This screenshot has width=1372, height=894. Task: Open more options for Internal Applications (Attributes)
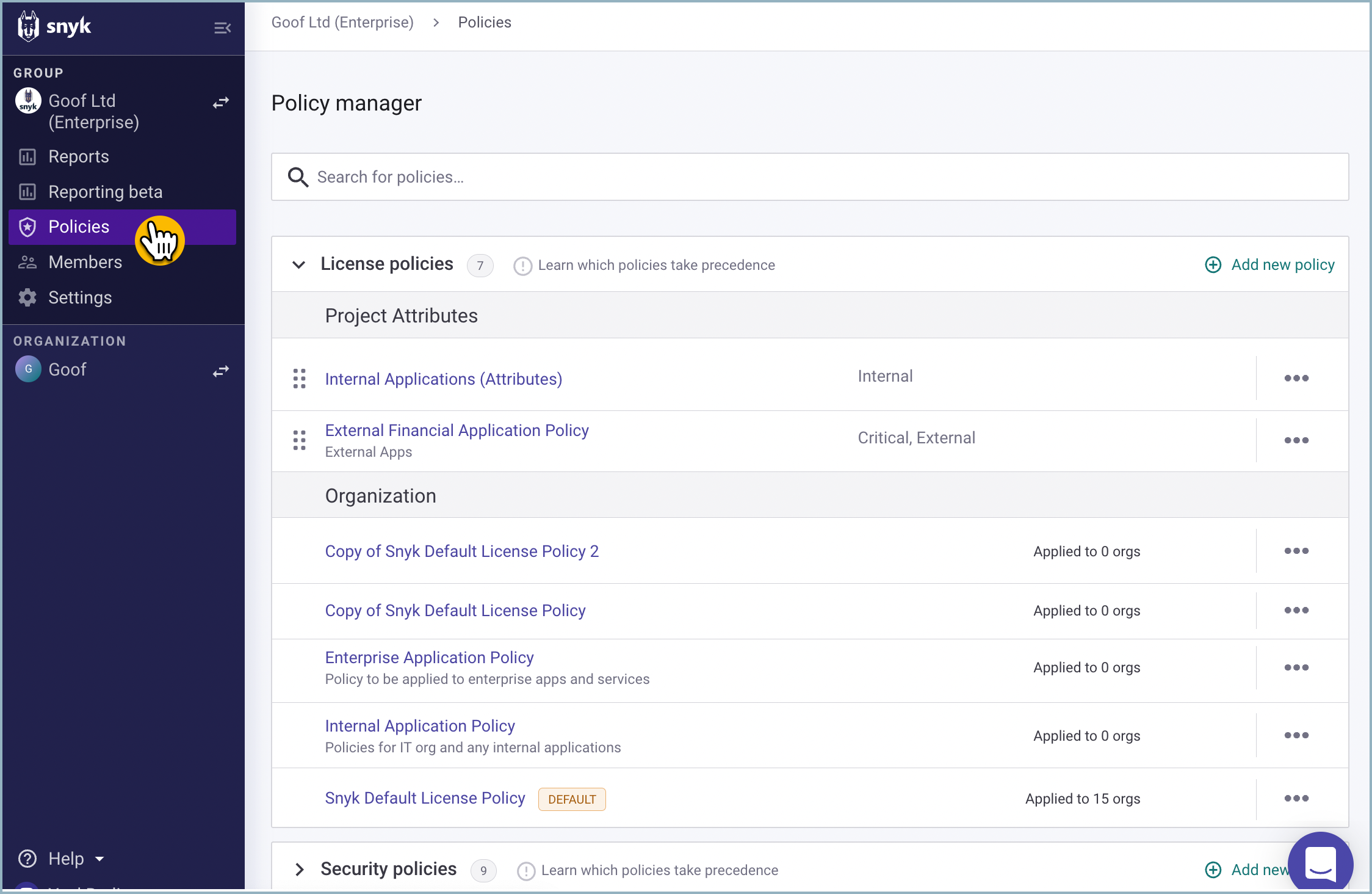click(1296, 378)
